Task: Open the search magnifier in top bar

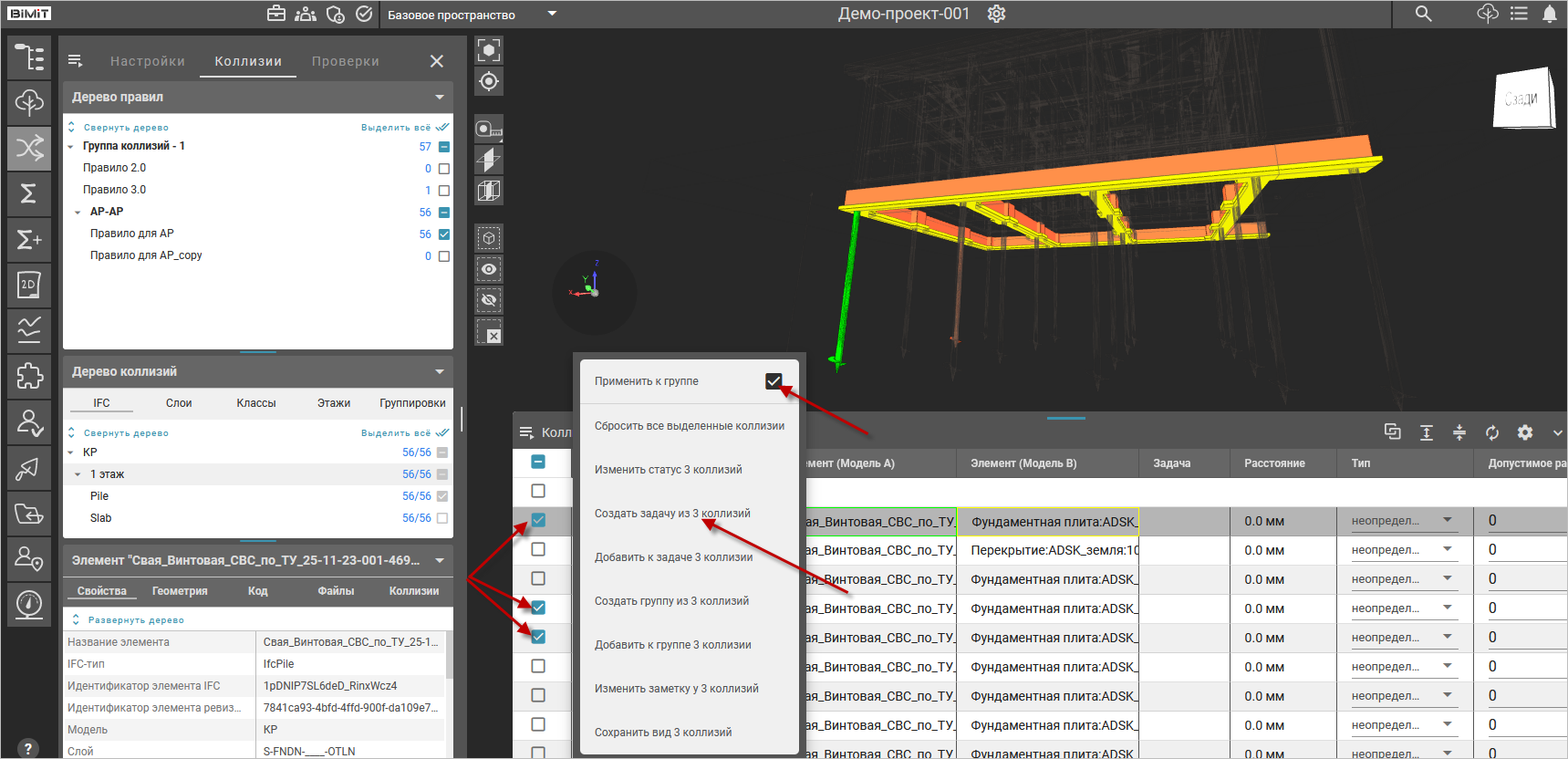Action: point(1423,14)
